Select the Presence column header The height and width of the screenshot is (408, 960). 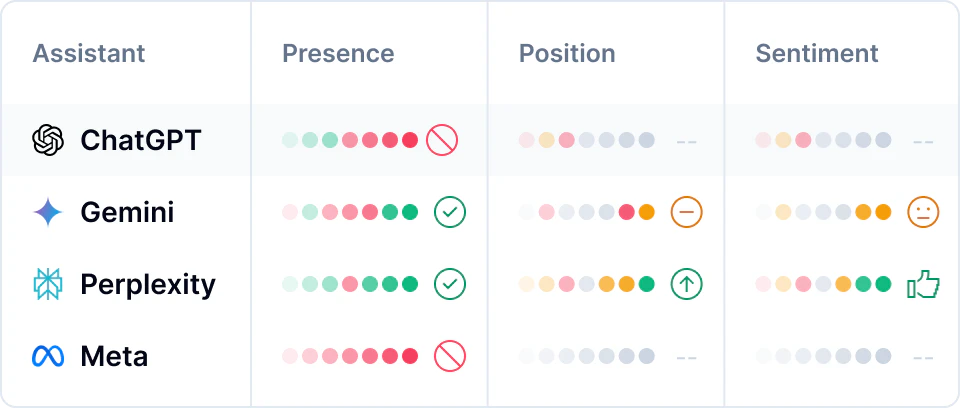coord(338,53)
